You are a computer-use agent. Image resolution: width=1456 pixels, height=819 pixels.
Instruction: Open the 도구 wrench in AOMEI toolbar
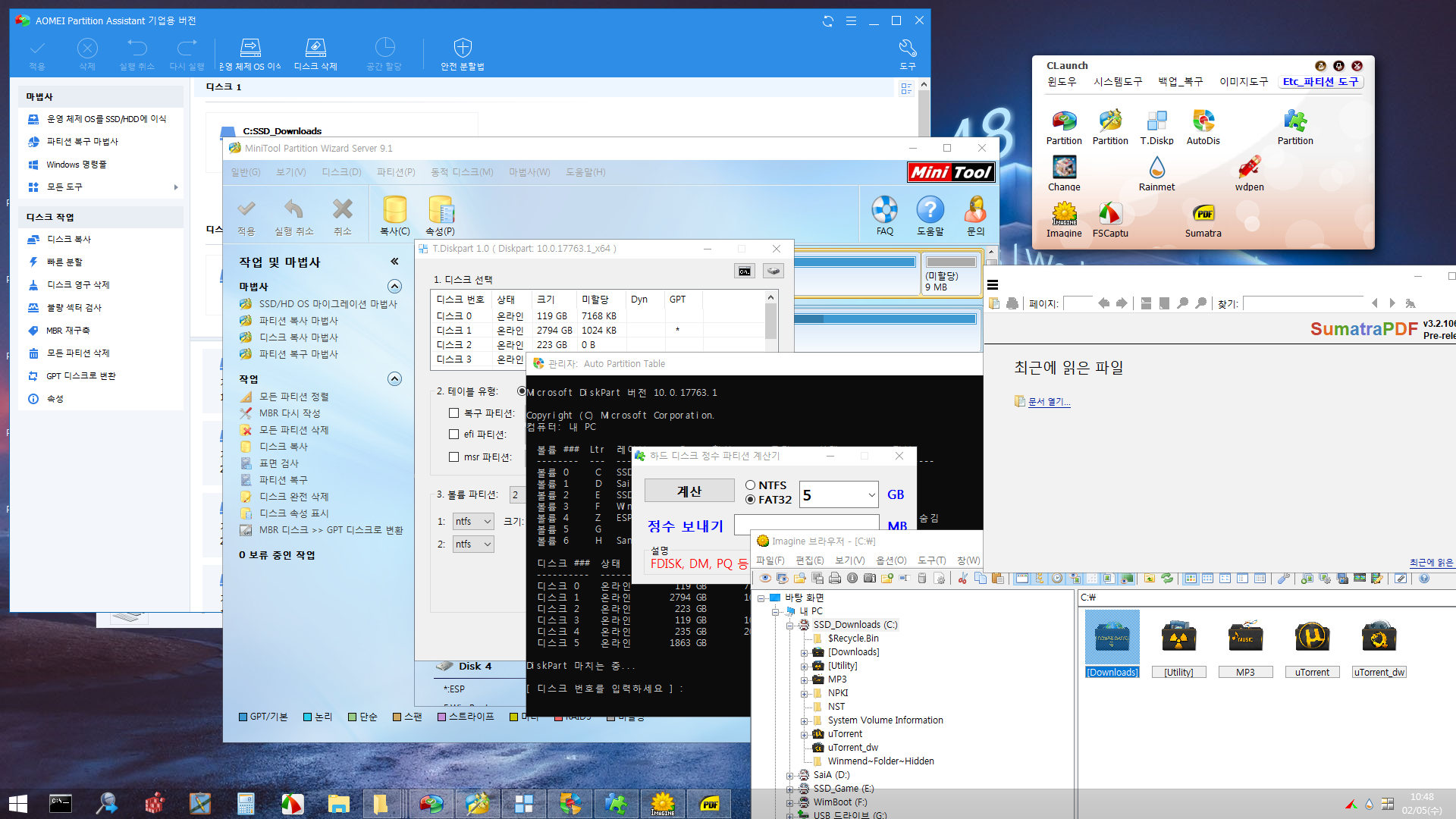pos(908,54)
